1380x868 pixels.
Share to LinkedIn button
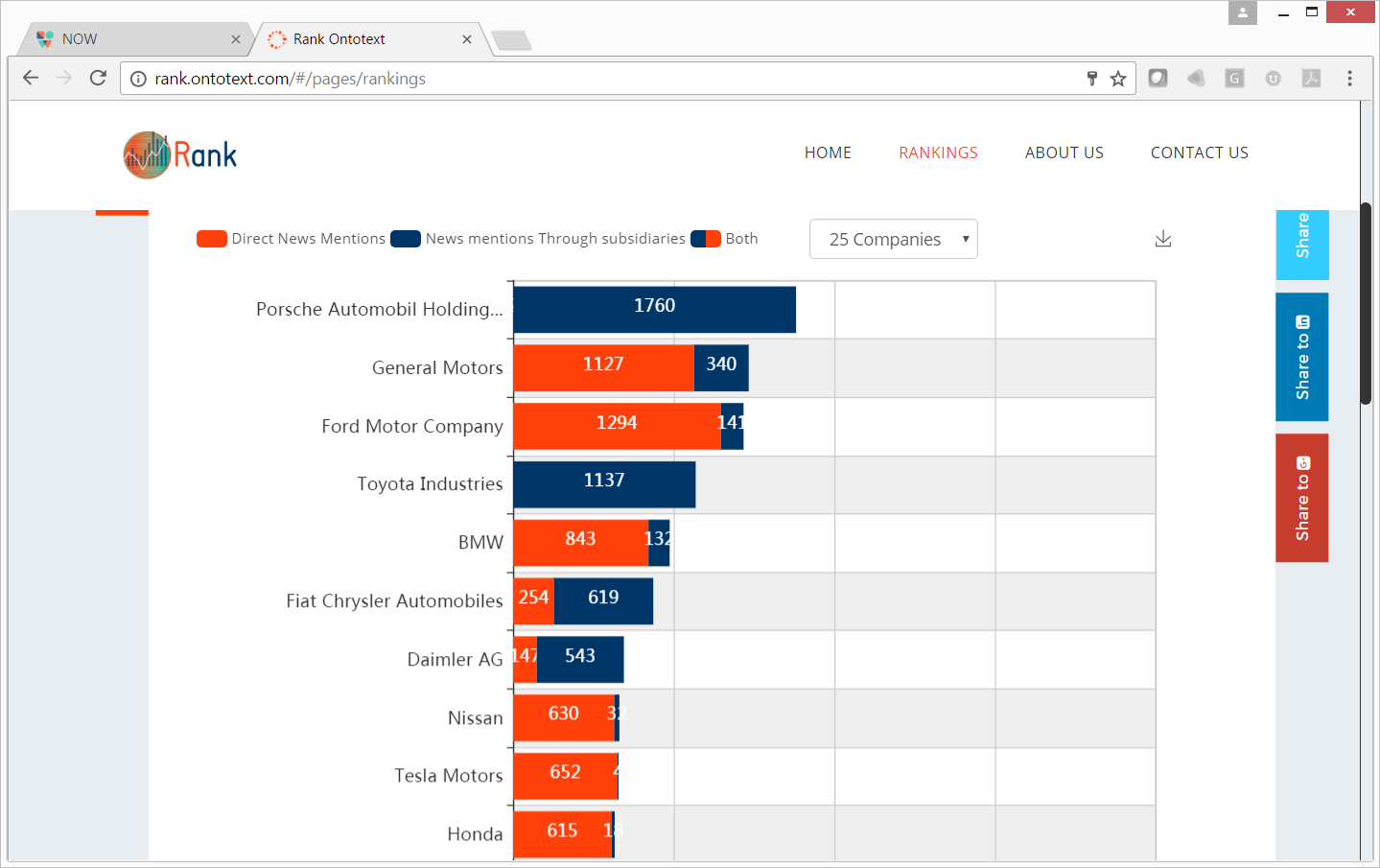click(1301, 357)
